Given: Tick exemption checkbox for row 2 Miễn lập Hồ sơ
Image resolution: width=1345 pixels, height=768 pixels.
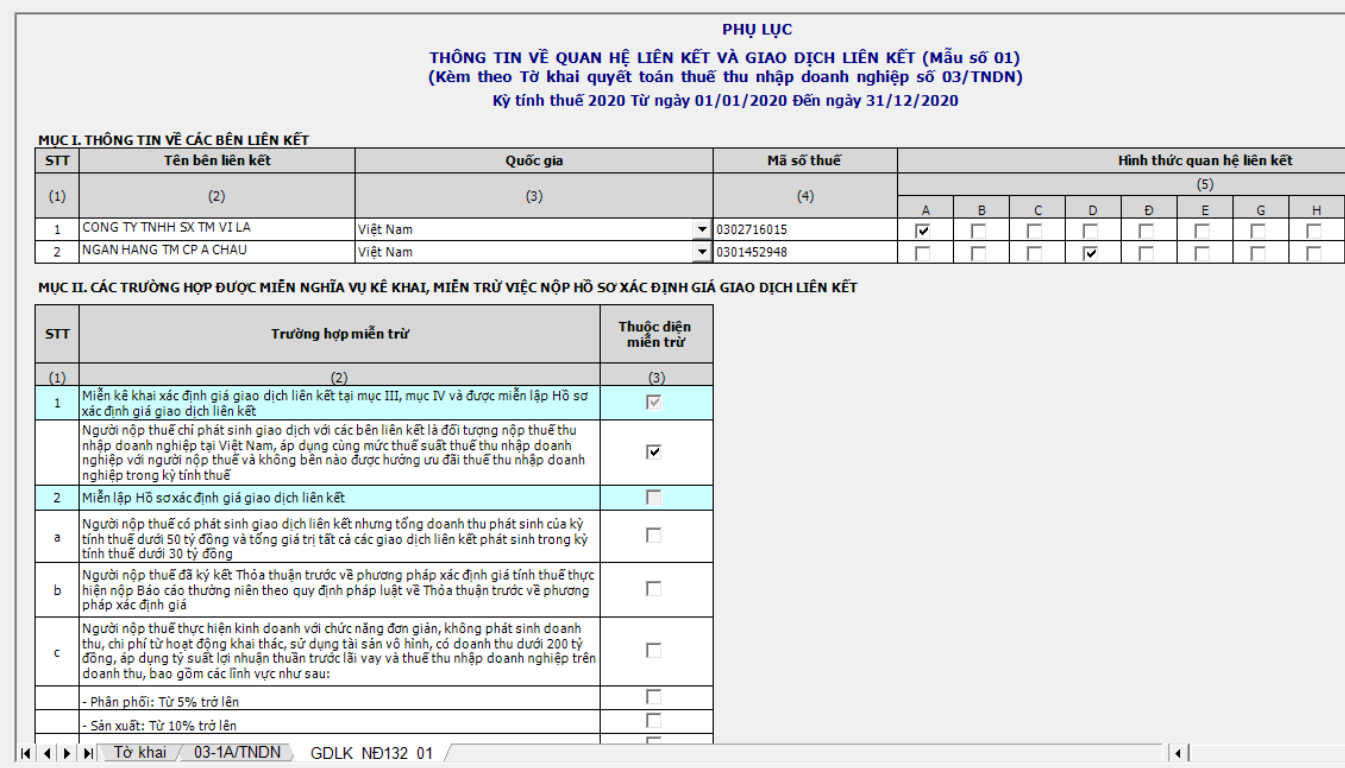Looking at the screenshot, I should click(x=654, y=497).
